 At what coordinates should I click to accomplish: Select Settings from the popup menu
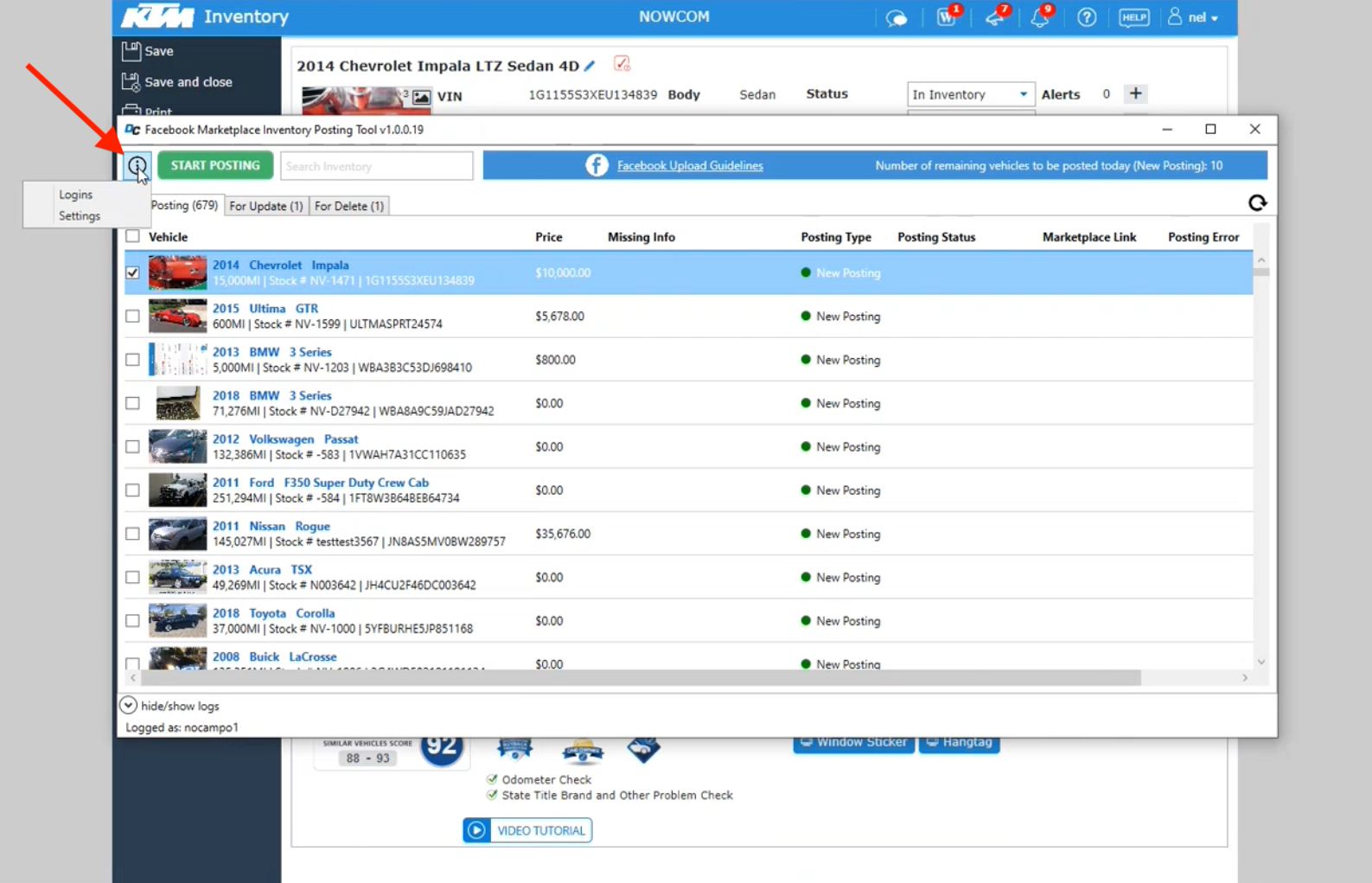coord(80,216)
